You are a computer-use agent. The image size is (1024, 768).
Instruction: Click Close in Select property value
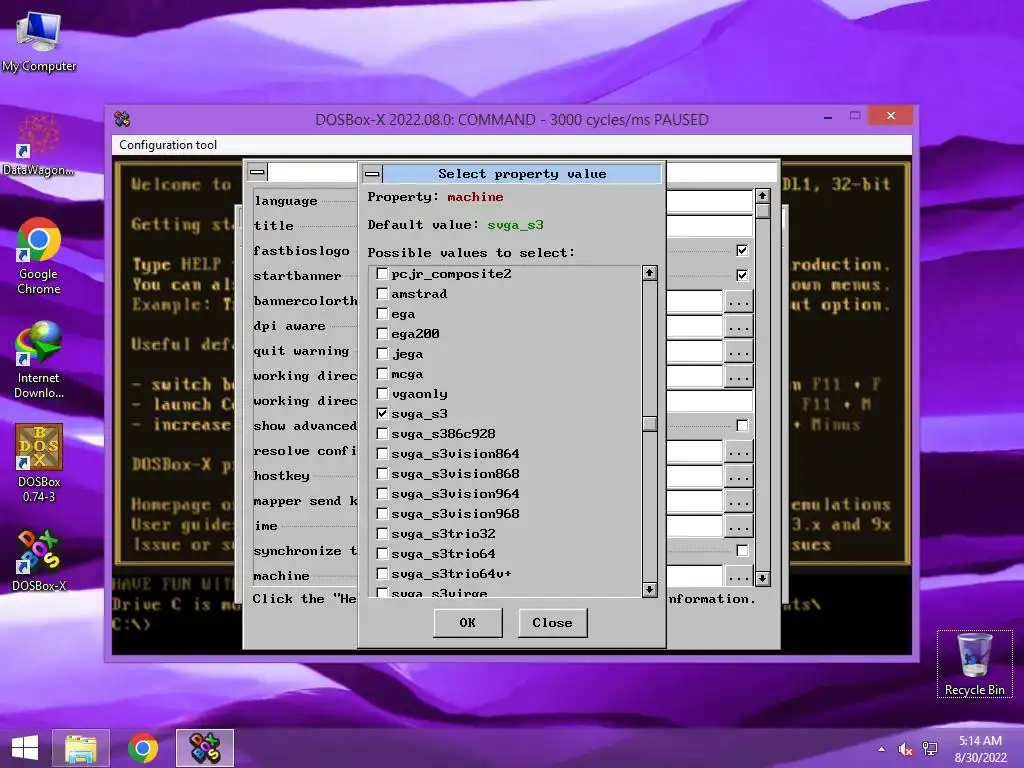click(x=552, y=623)
